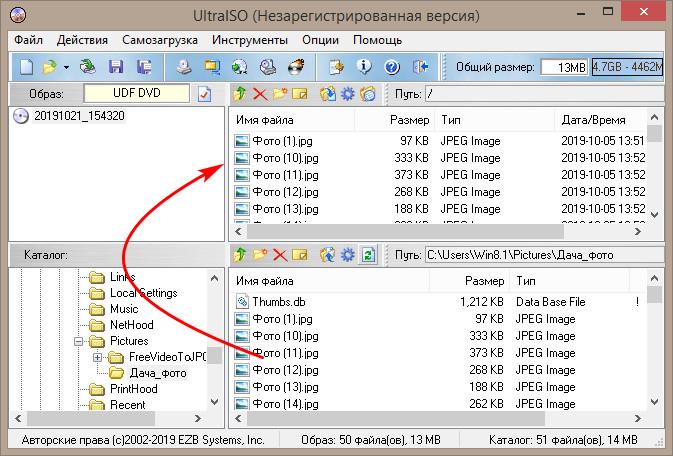Select the Music folder in the tree
The height and width of the screenshot is (456, 673).
point(124,309)
